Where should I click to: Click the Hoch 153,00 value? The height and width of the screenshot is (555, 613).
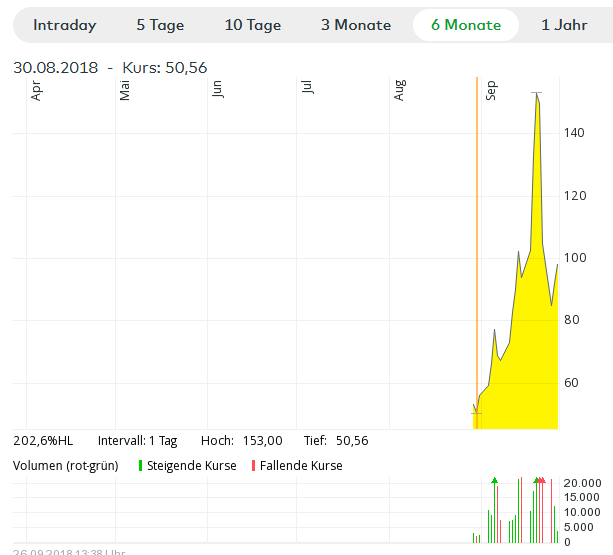262,441
